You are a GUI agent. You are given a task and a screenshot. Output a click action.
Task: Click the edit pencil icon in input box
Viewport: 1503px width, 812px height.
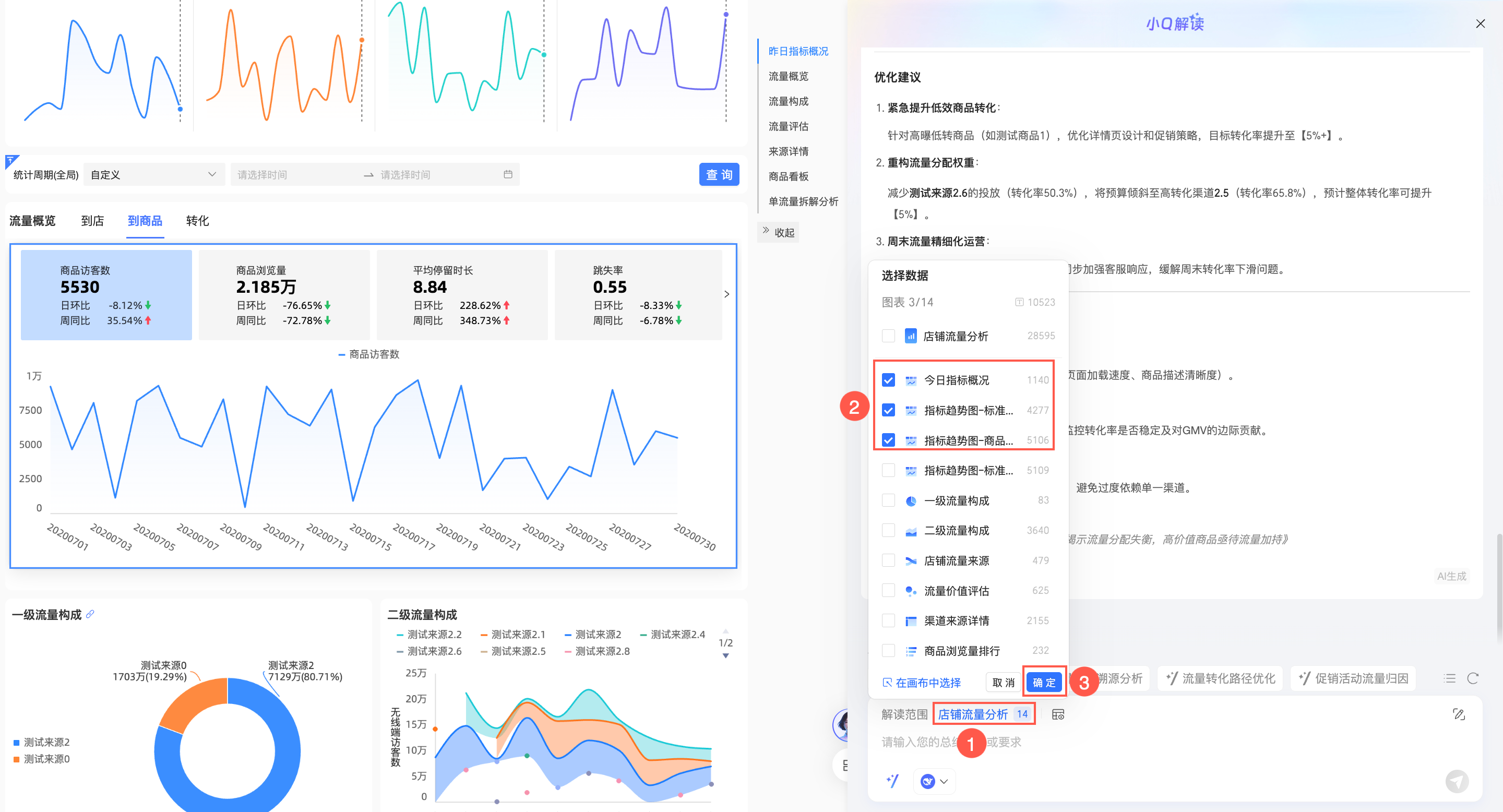pos(1459,714)
